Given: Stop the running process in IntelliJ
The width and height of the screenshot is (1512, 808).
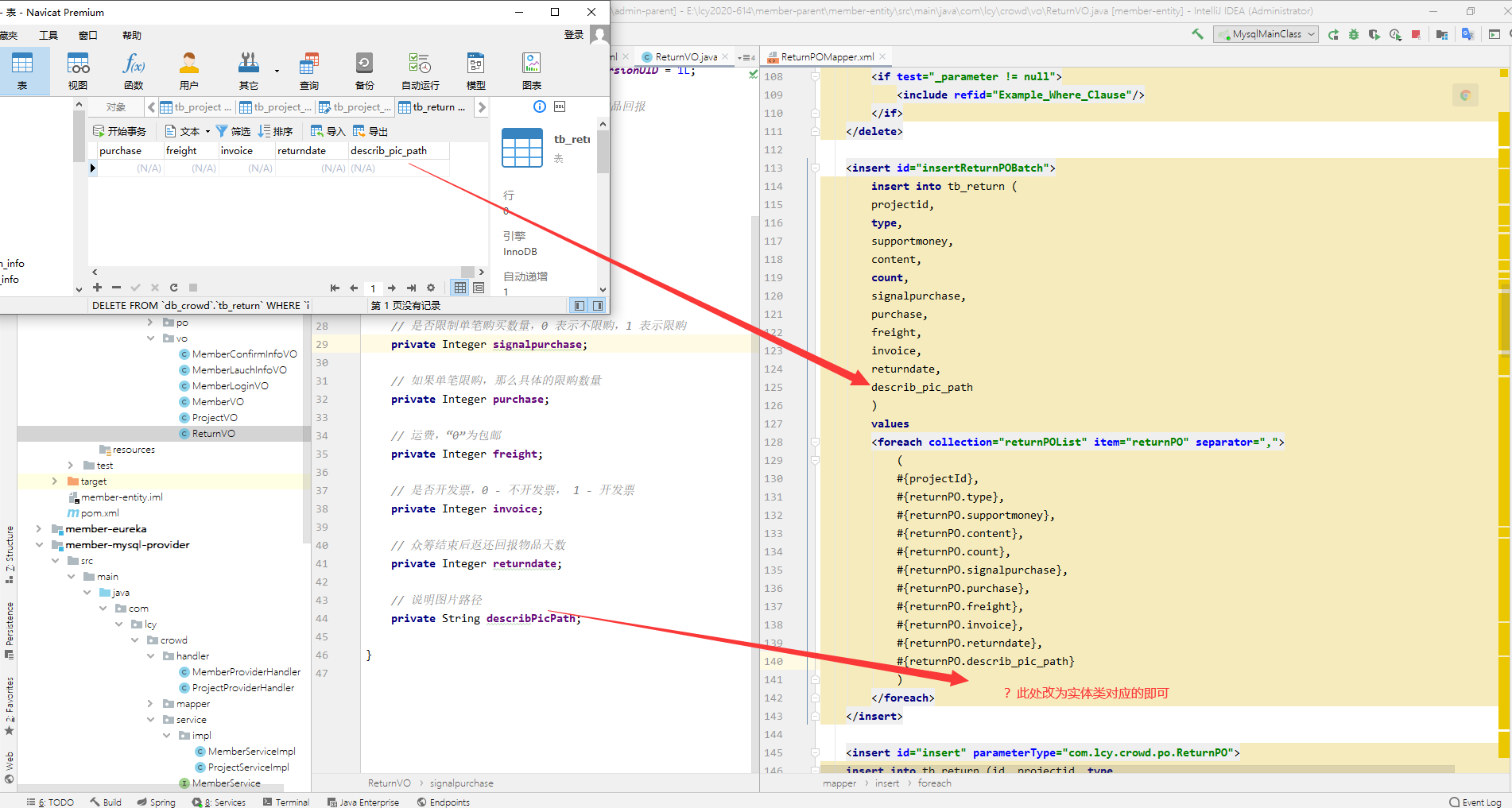Looking at the screenshot, I should [1416, 34].
